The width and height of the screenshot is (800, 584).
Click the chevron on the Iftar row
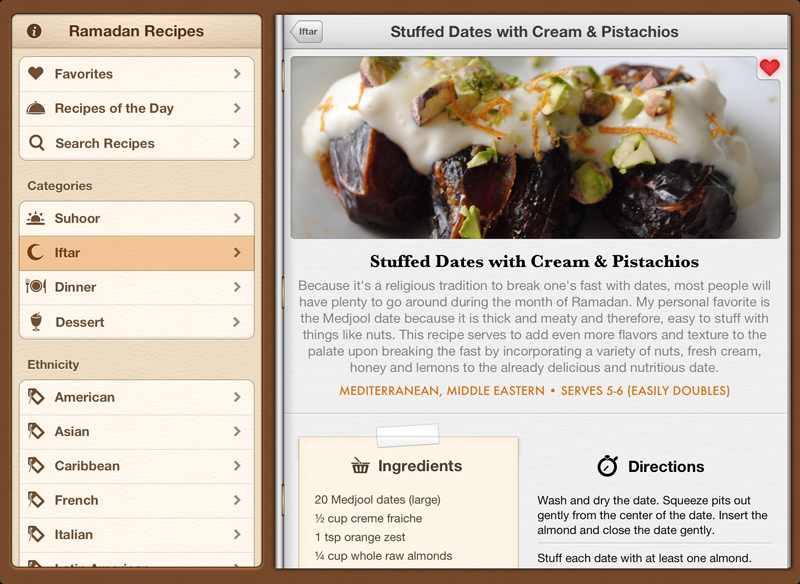[x=237, y=252]
